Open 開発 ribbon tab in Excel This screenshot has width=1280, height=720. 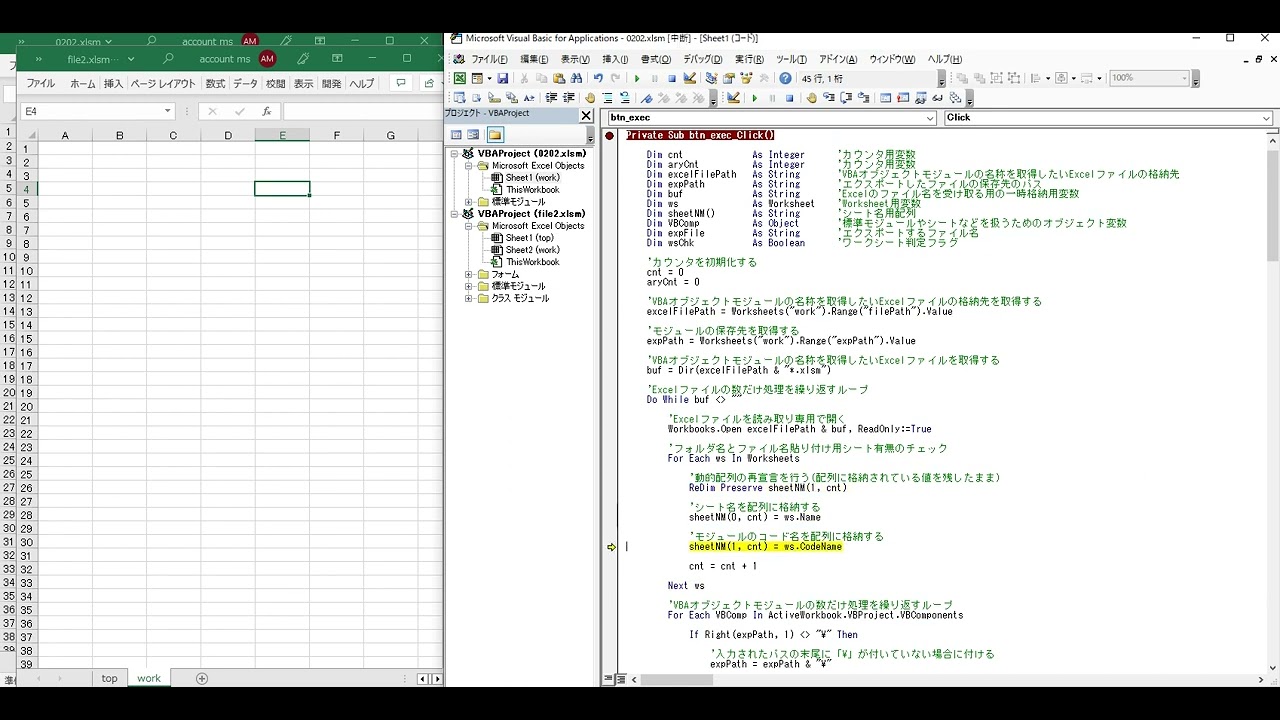332,84
